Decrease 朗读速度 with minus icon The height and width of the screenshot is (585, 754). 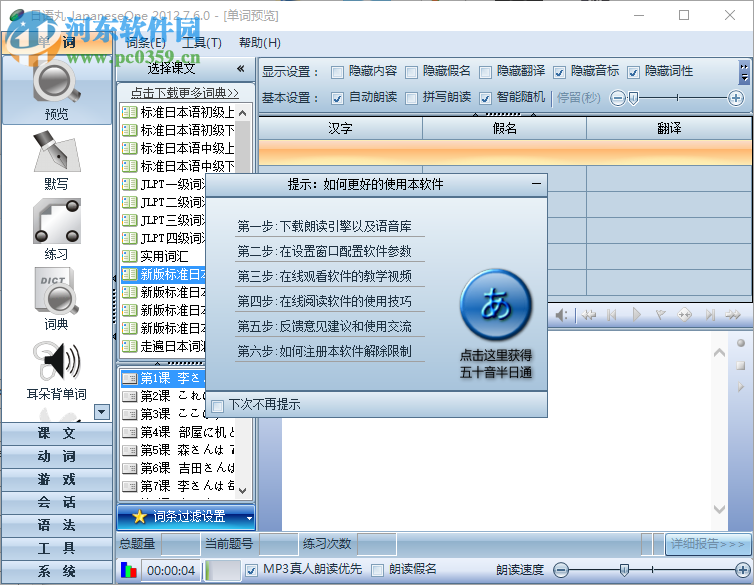pos(560,570)
